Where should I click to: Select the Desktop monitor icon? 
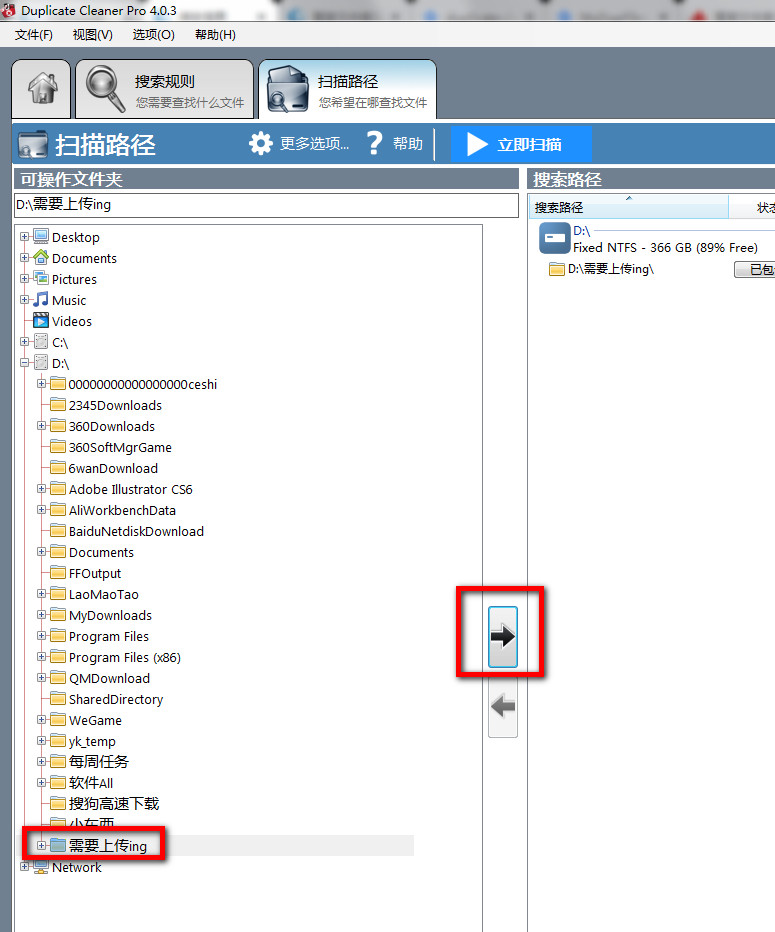pyautogui.click(x=41, y=237)
